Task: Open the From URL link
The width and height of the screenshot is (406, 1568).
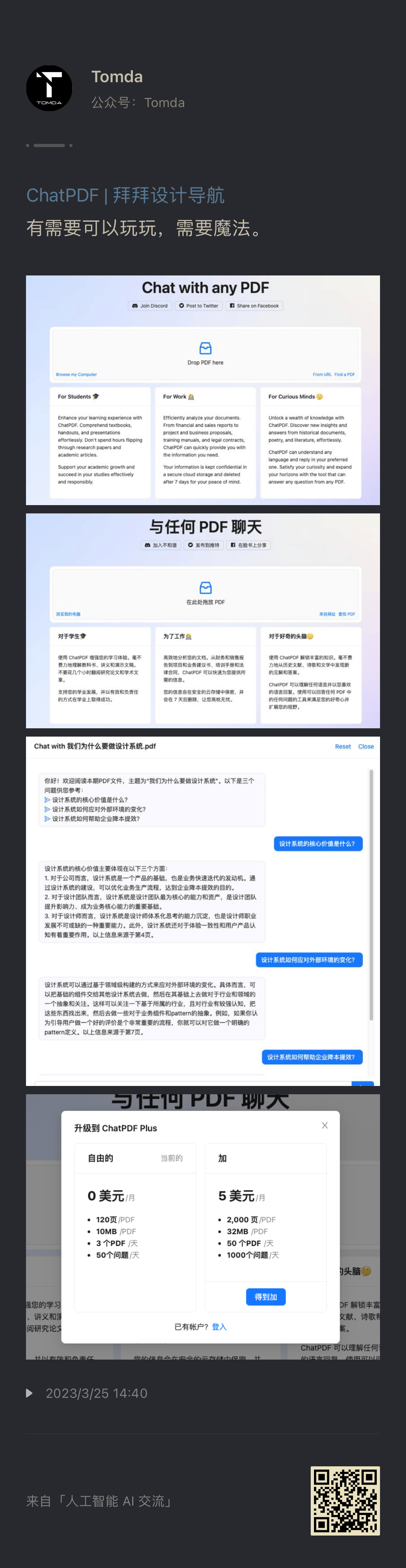Action: point(322,374)
